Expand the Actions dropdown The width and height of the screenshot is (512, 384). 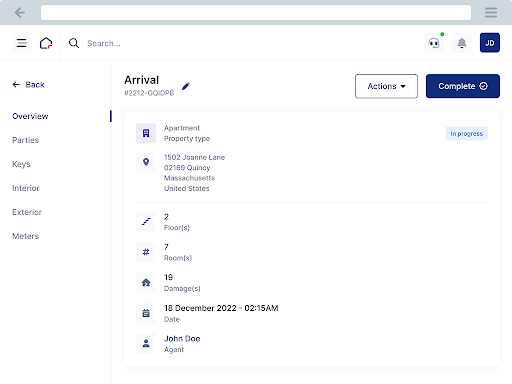coord(386,86)
